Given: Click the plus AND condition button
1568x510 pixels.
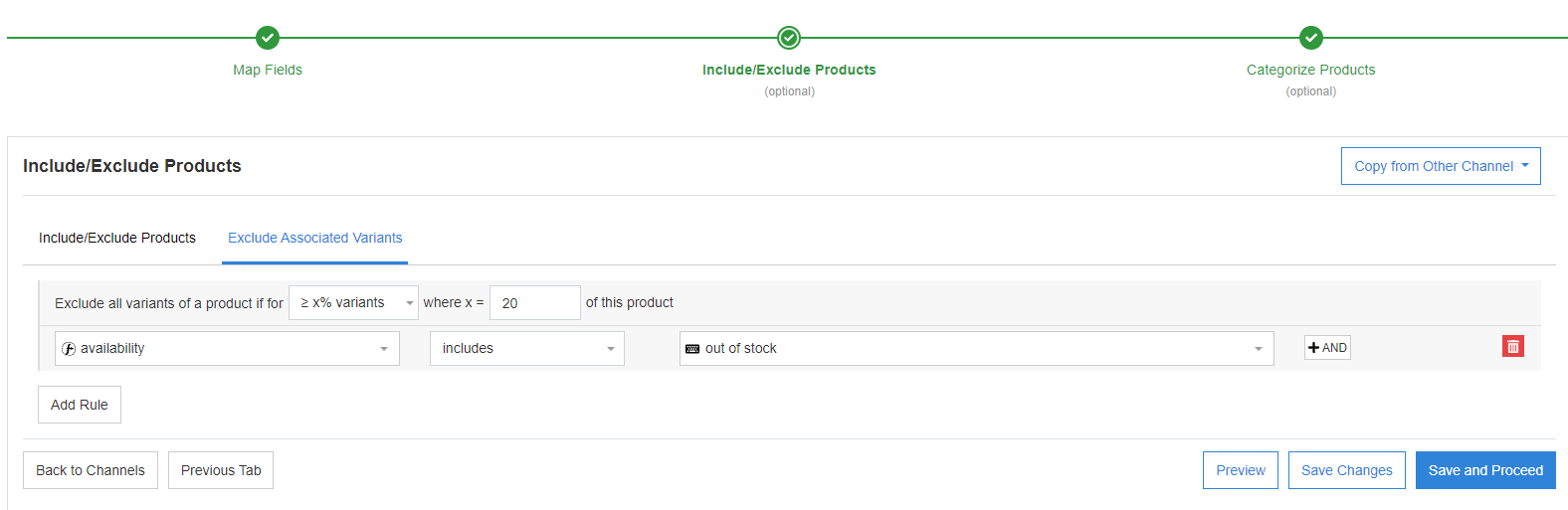Looking at the screenshot, I should 1327,348.
